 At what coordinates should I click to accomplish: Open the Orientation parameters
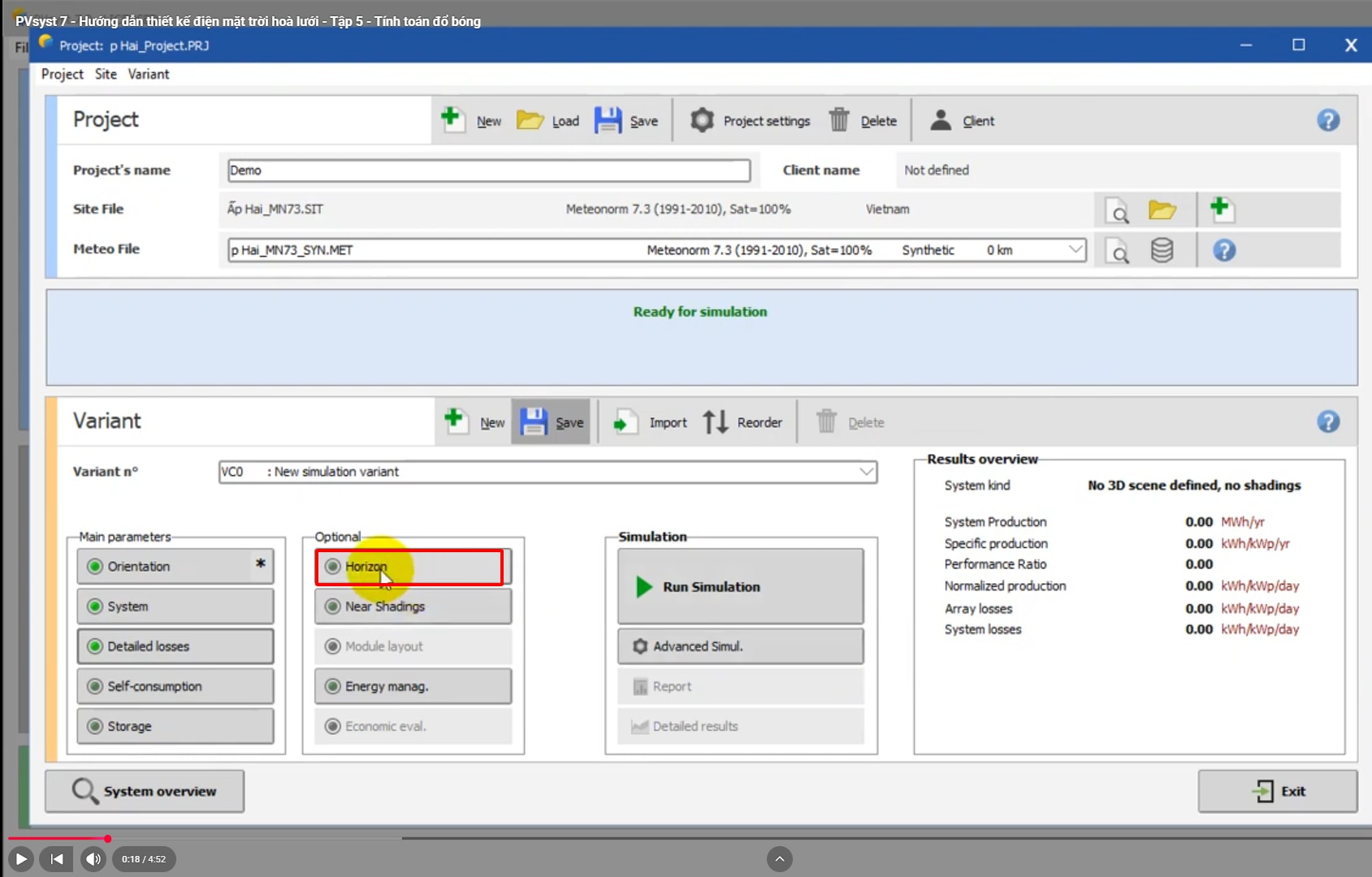point(175,566)
